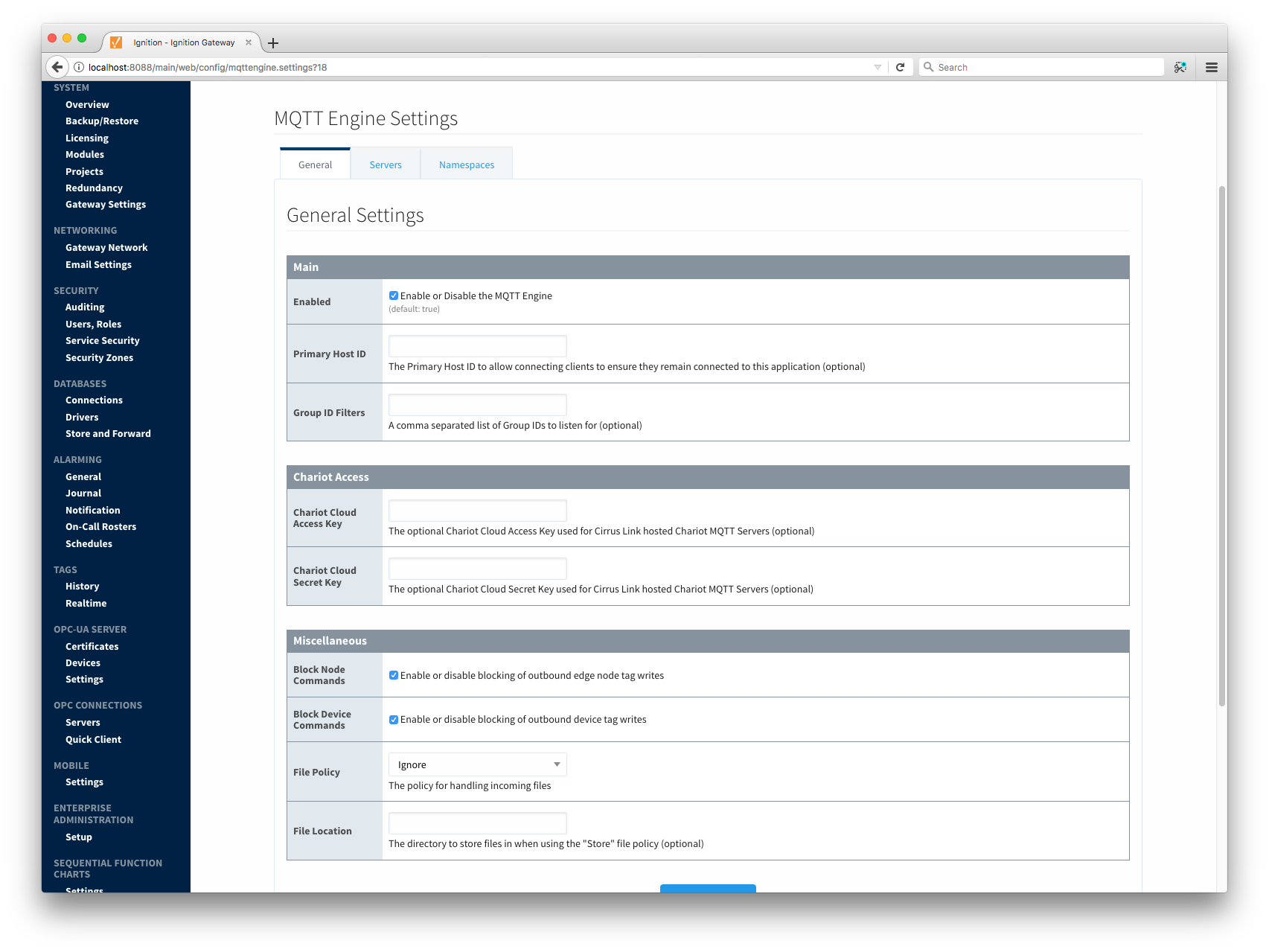Switch to the Servers tab
The height and width of the screenshot is (952, 1269).
click(x=386, y=164)
